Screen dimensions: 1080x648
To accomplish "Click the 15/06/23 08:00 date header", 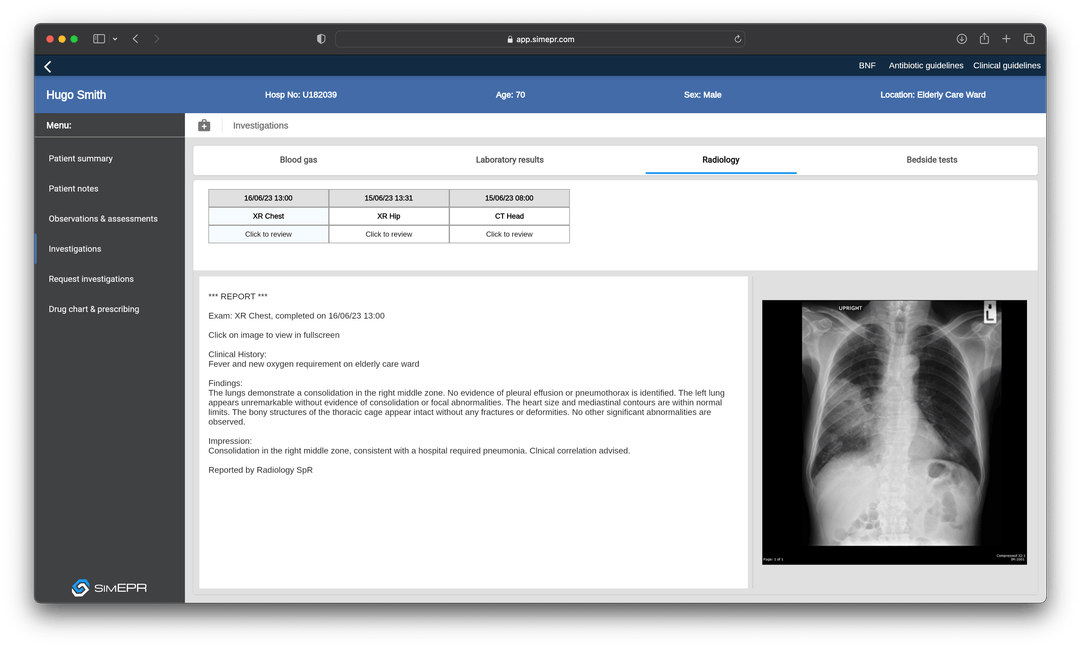I will 509,198.
